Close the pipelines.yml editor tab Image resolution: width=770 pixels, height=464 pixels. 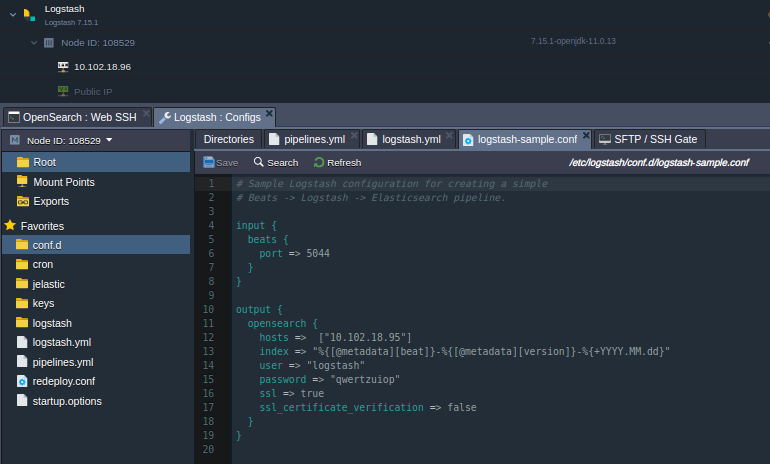pyautogui.click(x=354, y=136)
